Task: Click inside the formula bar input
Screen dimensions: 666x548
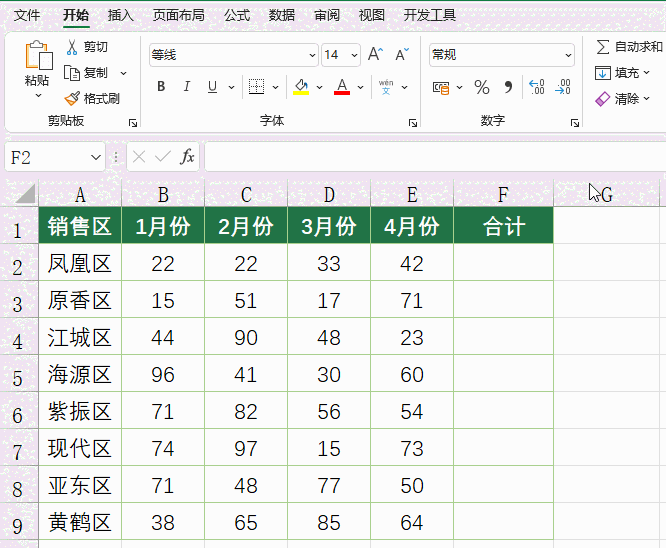Action: coord(435,157)
